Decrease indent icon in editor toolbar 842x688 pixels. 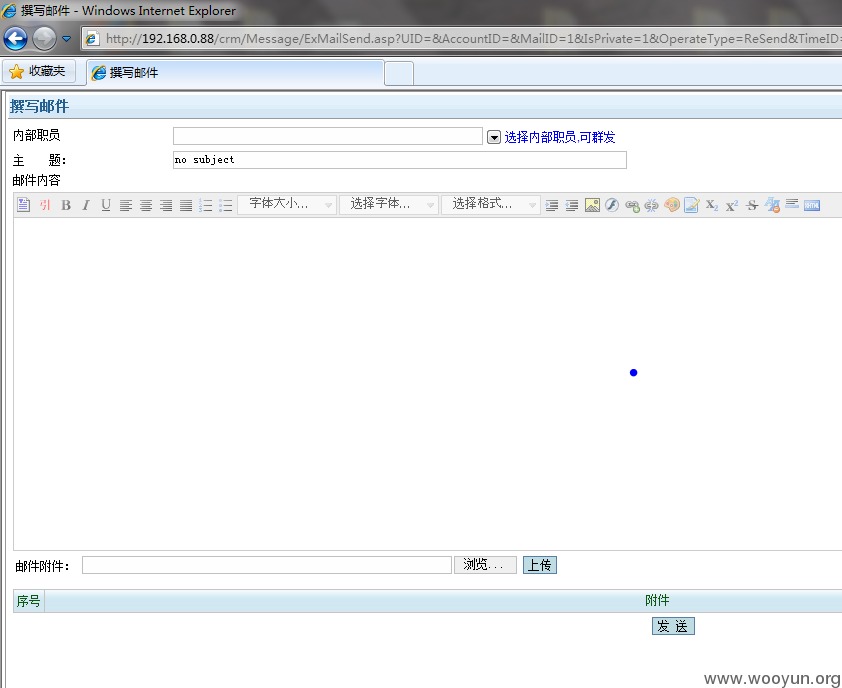click(x=572, y=205)
